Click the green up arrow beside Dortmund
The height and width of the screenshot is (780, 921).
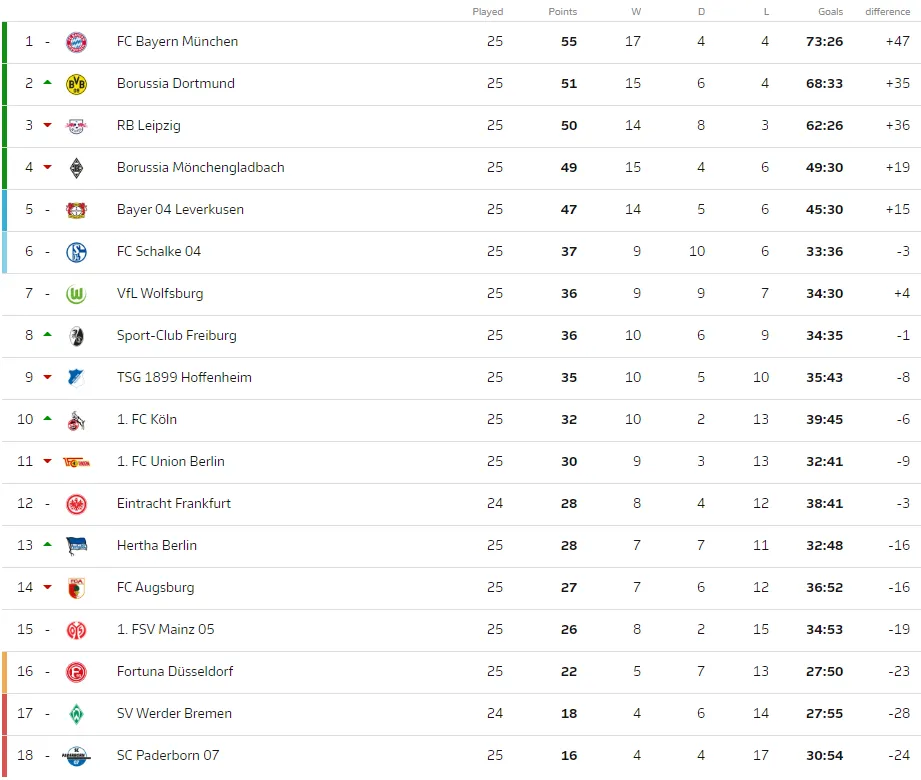point(48,82)
